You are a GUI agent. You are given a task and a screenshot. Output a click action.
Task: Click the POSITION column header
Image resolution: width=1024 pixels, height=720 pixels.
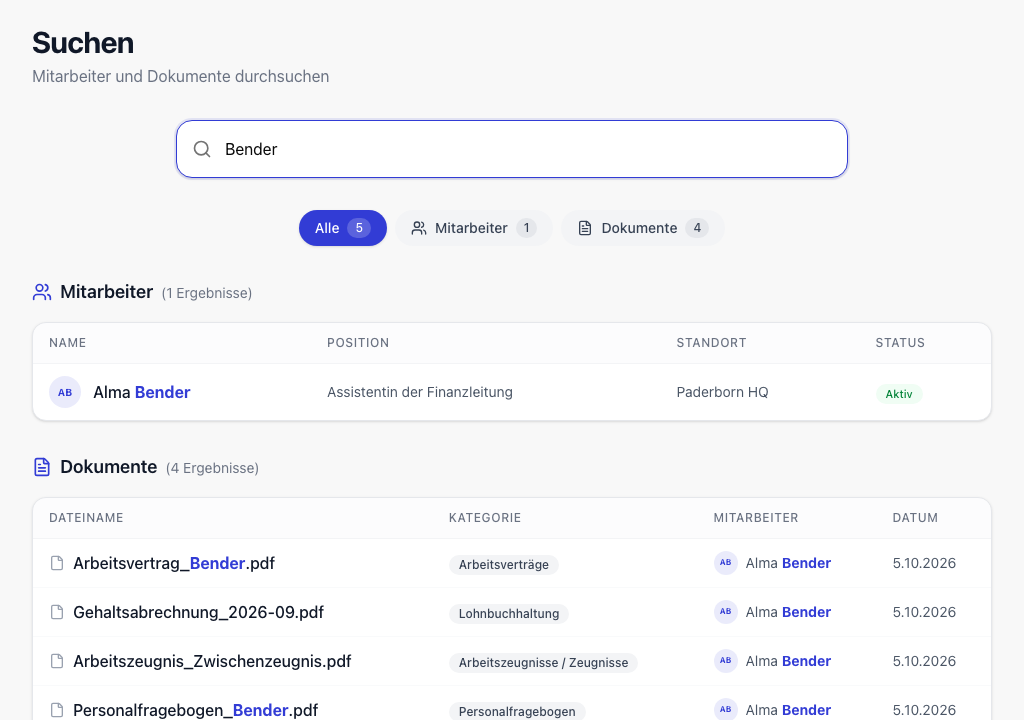(x=358, y=343)
